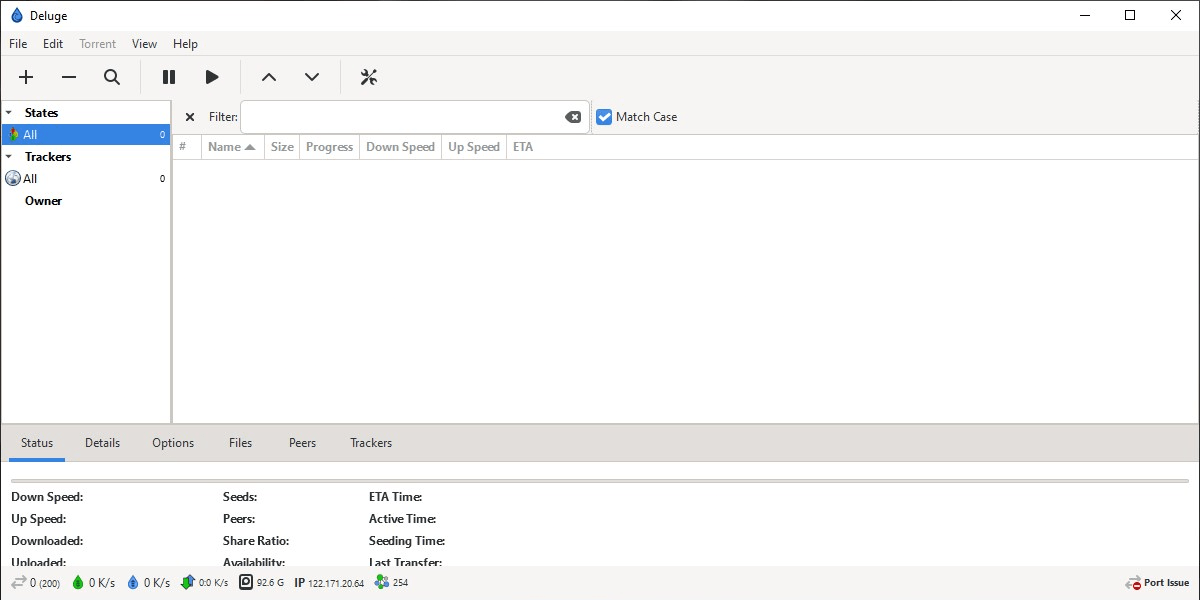The height and width of the screenshot is (600, 1200).
Task: Resume the torrent with the play icon
Action: click(212, 77)
